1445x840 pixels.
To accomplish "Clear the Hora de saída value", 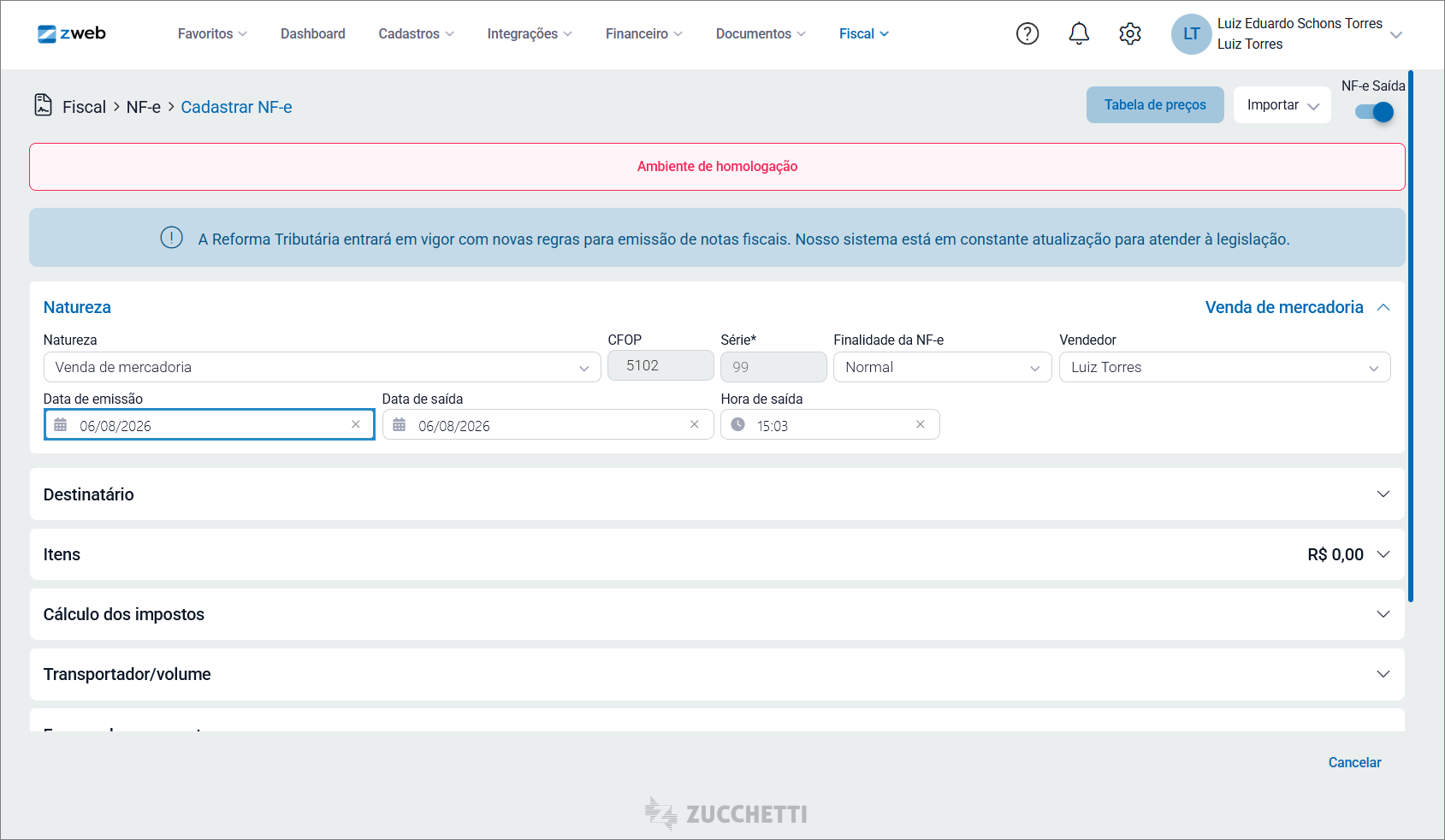I will 921,424.
